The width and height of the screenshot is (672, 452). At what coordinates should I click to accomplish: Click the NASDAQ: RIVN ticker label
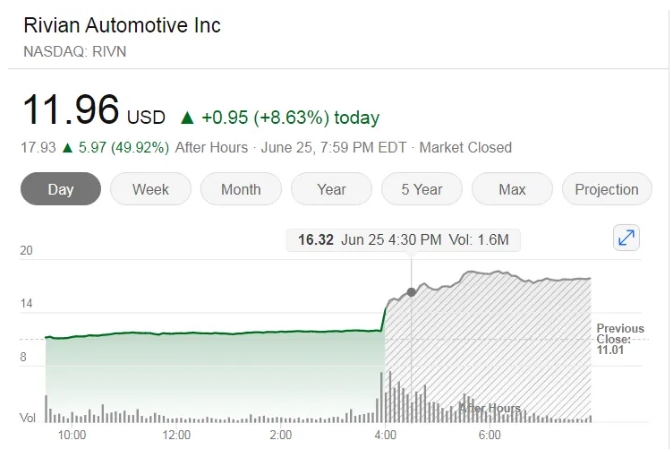point(74,51)
